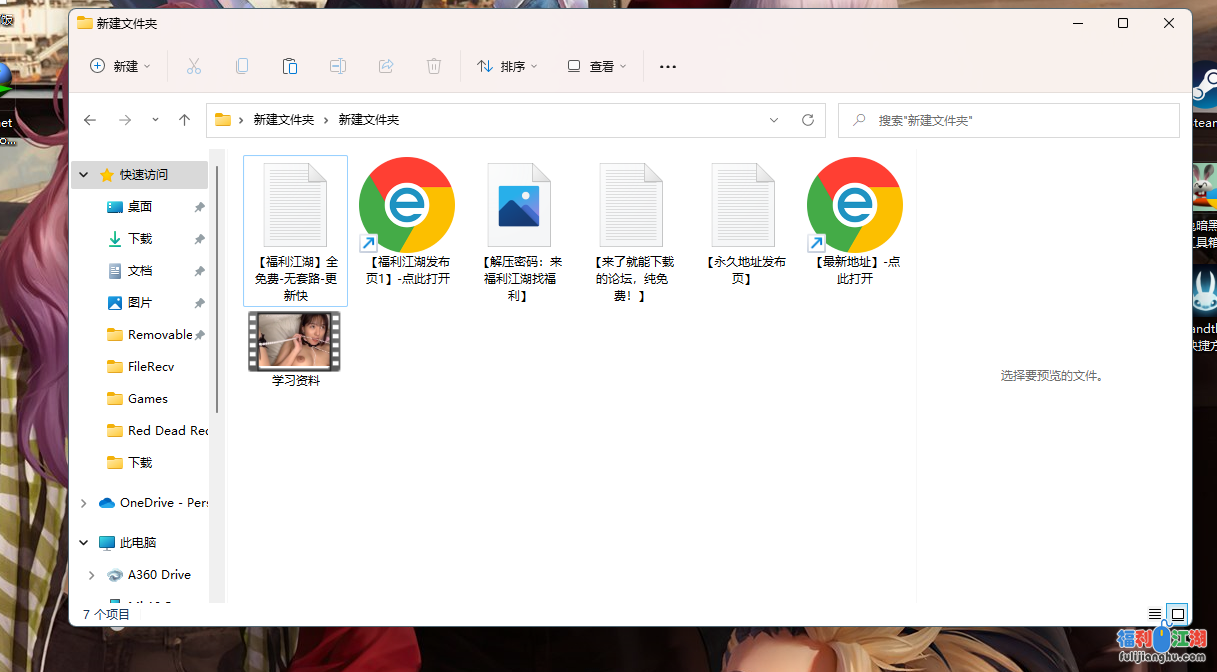Expand the OneDrive tree node

(84, 503)
